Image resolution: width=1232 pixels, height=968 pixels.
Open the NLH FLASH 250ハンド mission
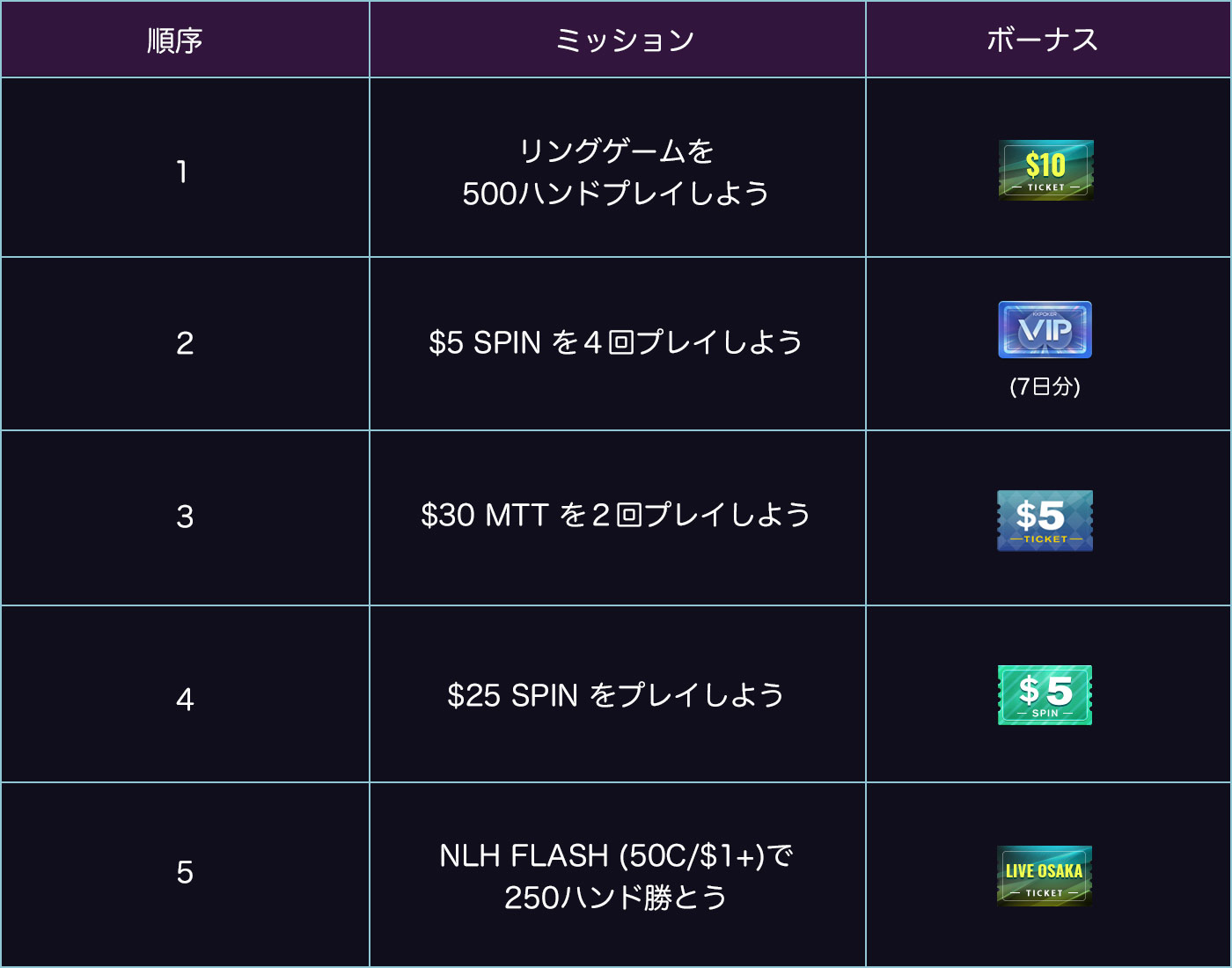[x=616, y=876]
